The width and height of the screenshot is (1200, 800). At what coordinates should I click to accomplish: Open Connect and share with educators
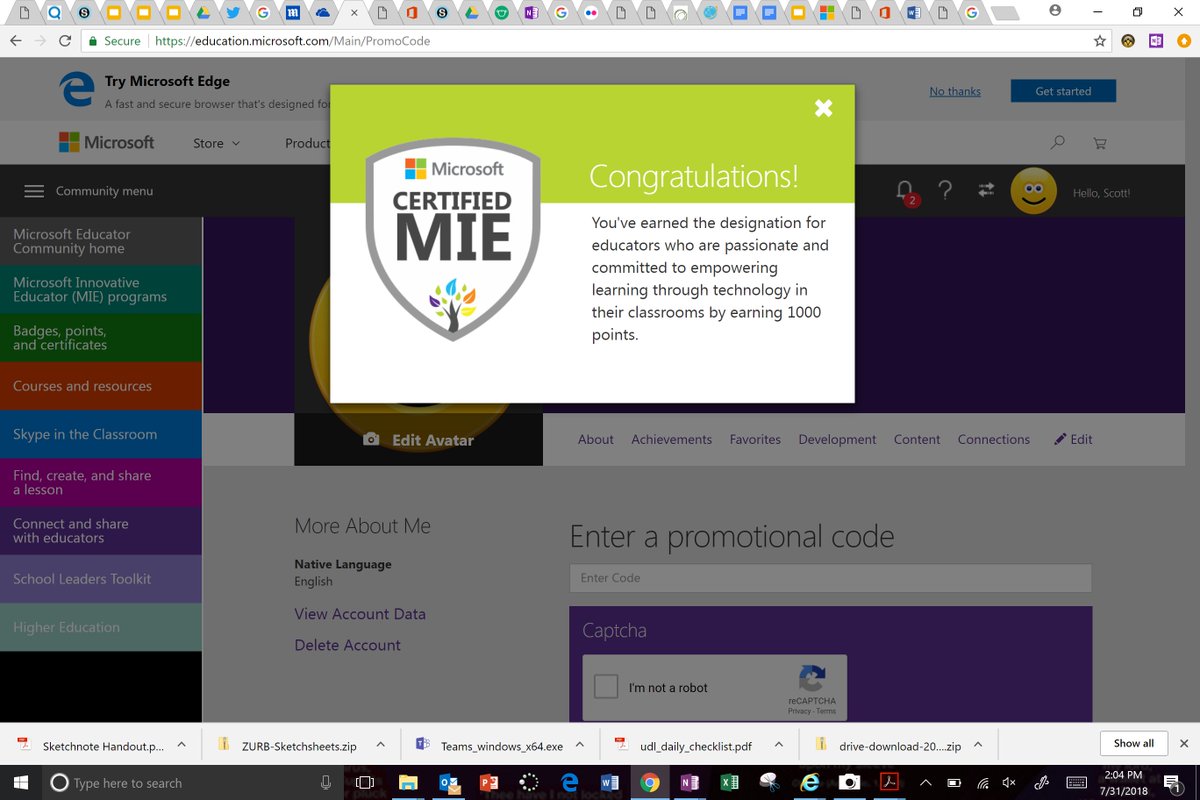click(101, 530)
